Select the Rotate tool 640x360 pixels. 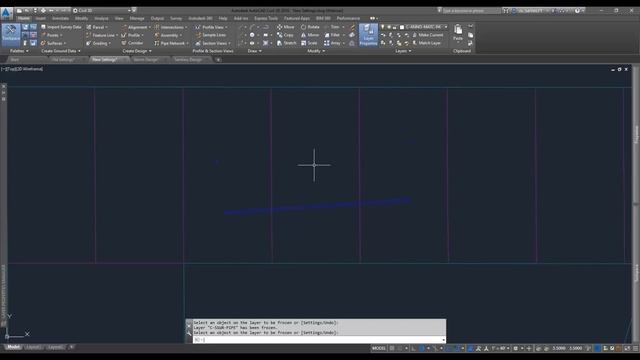coord(310,27)
